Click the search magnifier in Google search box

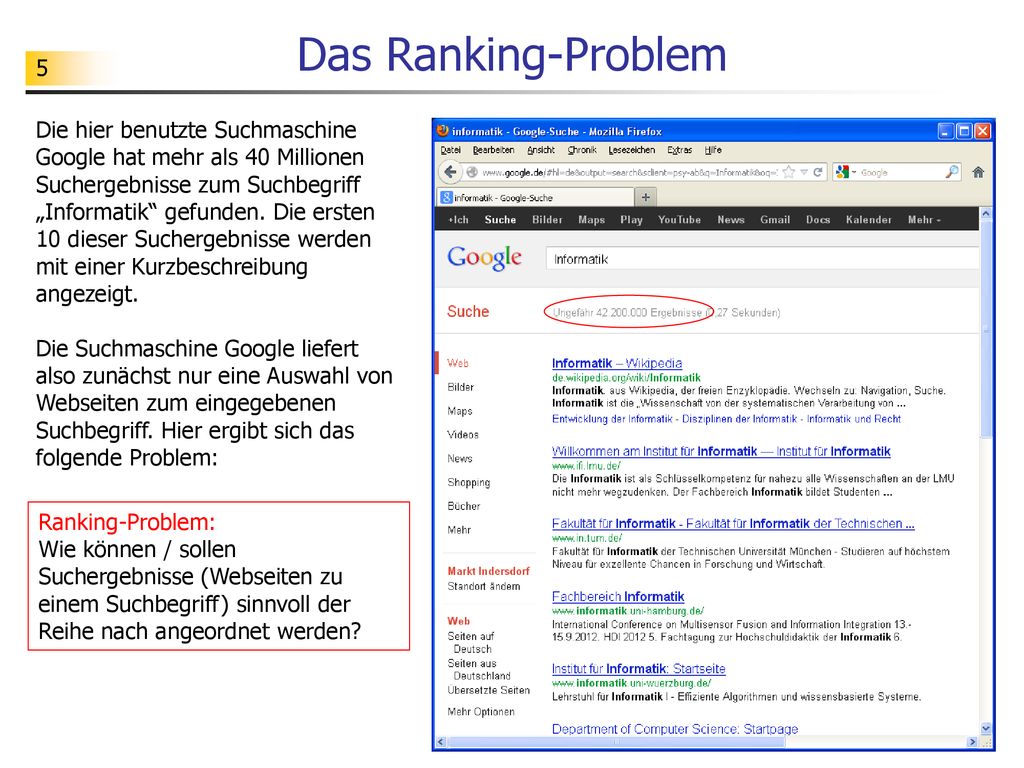tap(952, 172)
